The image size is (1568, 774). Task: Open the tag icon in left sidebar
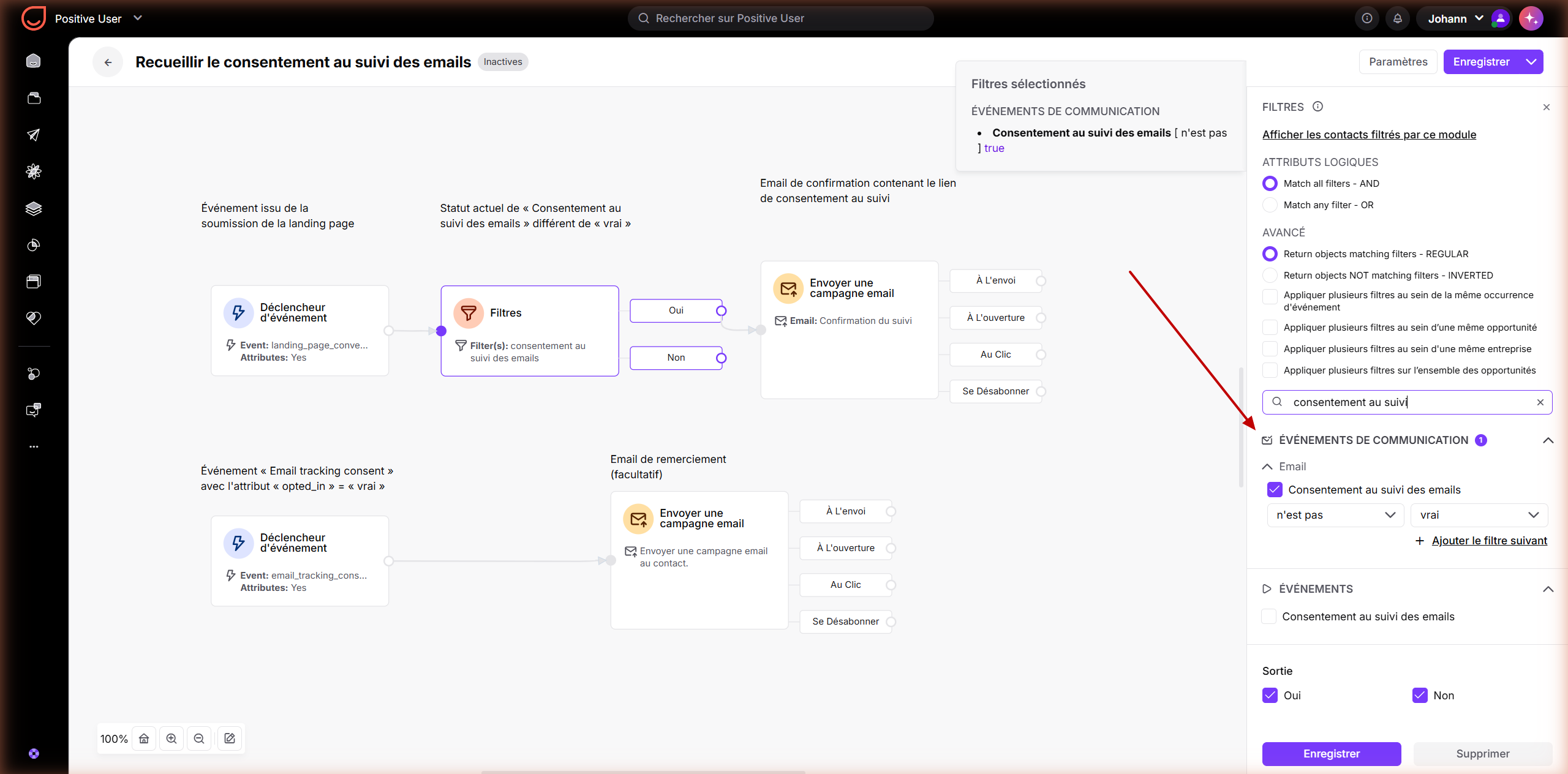[34, 318]
